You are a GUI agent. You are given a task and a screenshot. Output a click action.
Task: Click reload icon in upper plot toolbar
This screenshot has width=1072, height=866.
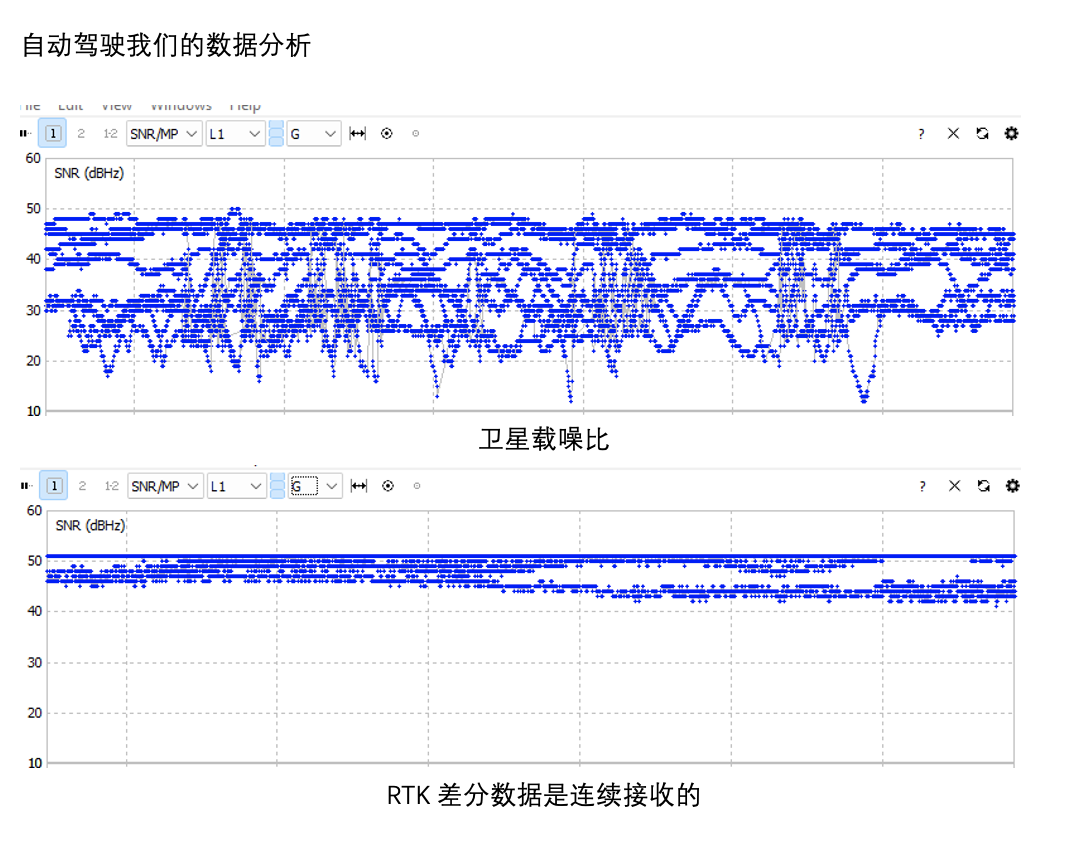[982, 134]
